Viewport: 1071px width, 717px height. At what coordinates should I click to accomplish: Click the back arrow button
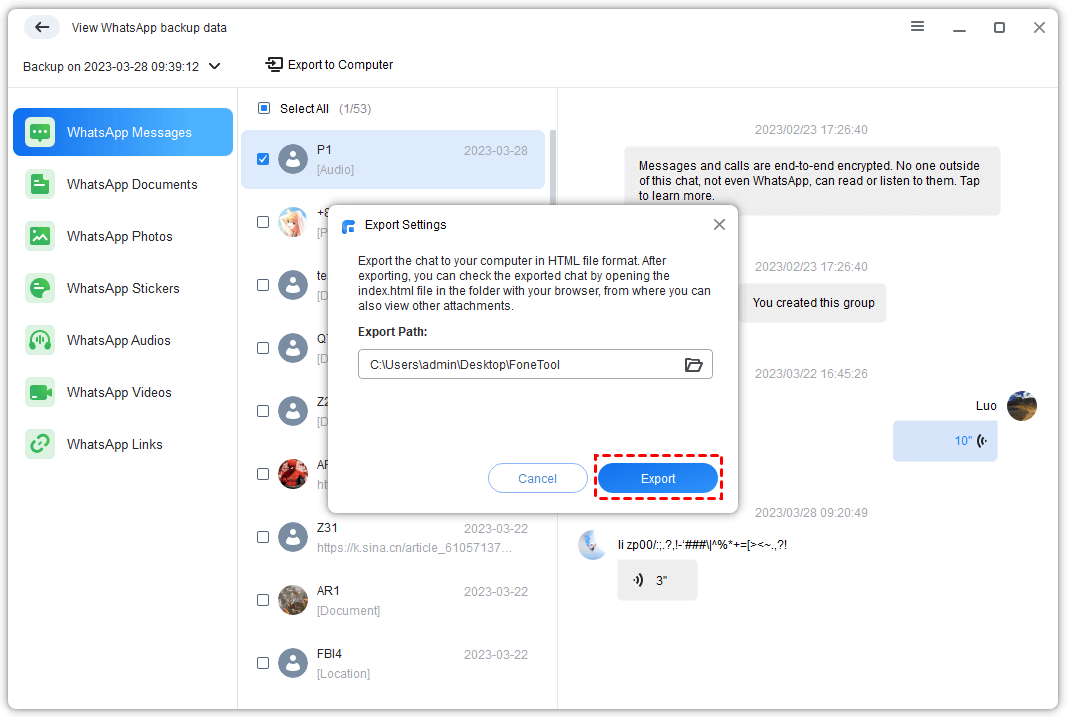point(42,27)
